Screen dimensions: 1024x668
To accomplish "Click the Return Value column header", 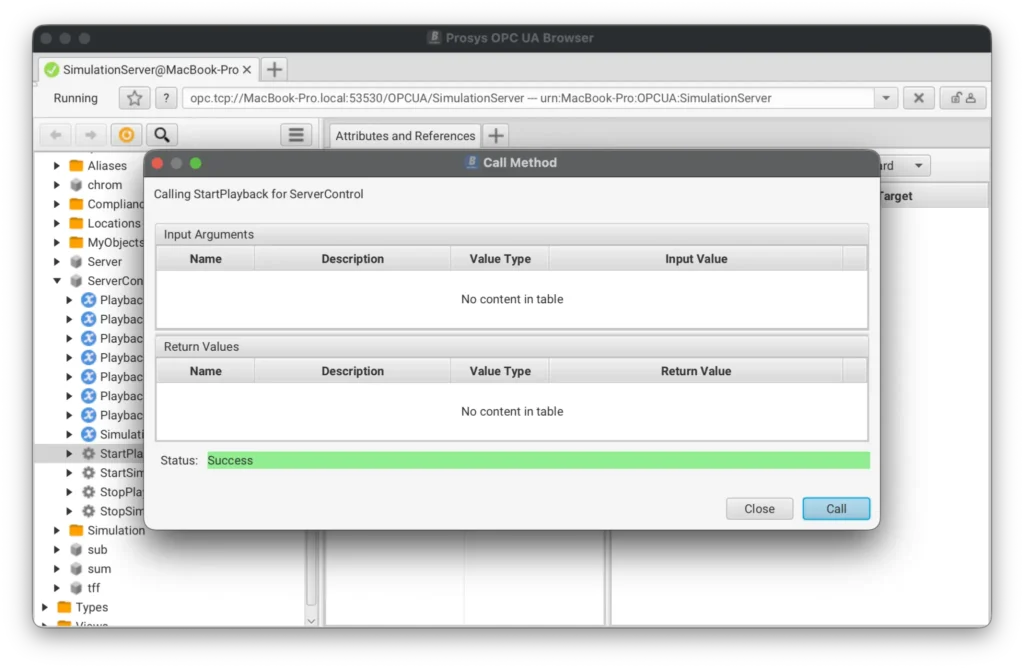I will pos(696,372).
